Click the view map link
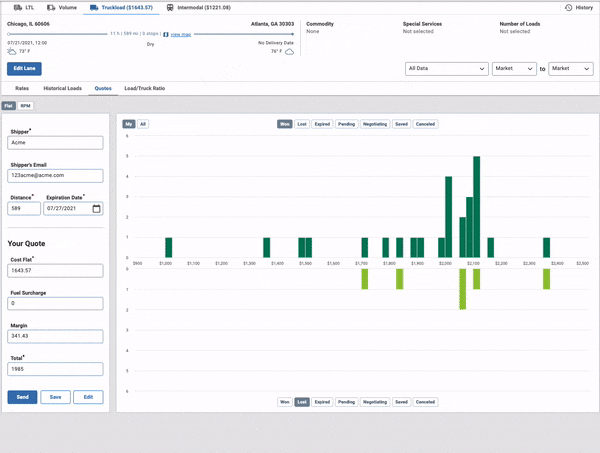 tap(181, 34)
